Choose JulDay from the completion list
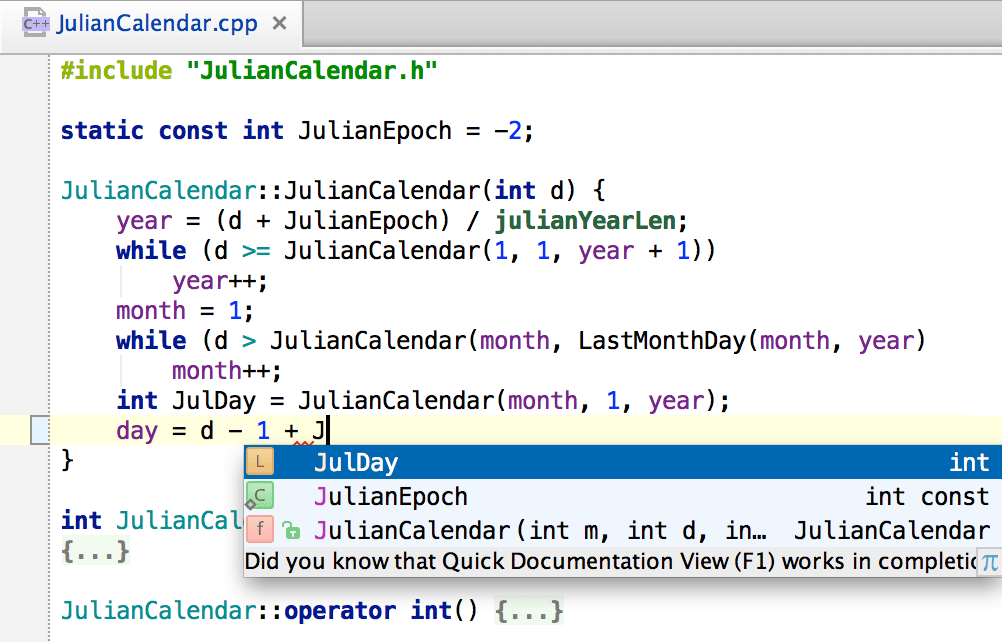The width and height of the screenshot is (1002, 642). click(x=356, y=463)
